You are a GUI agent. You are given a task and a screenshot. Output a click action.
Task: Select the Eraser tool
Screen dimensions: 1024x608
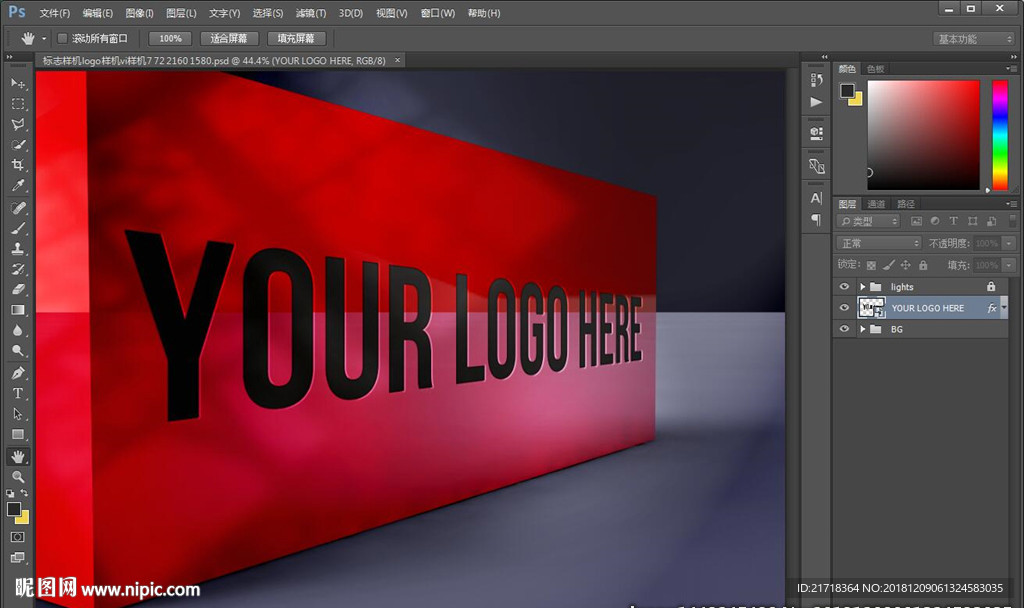(x=18, y=289)
